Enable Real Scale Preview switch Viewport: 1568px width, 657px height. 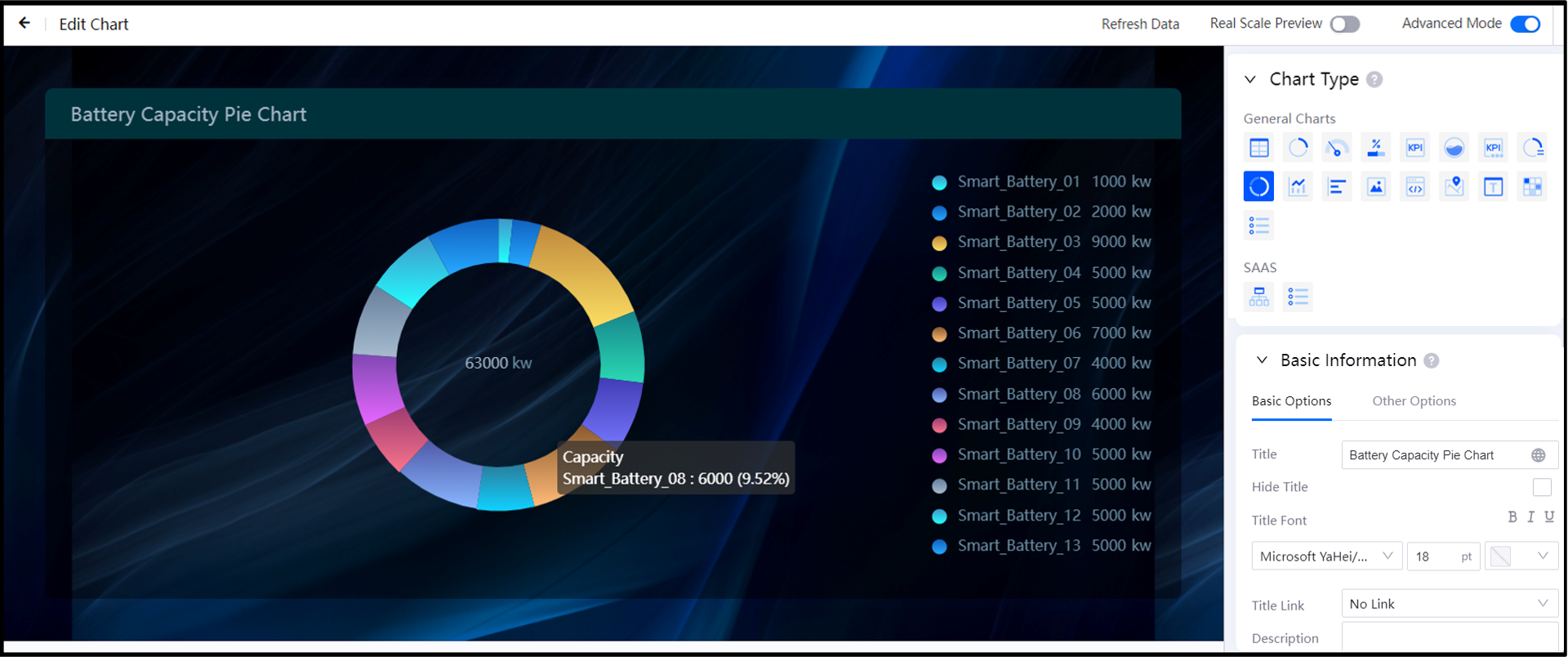[x=1345, y=25]
